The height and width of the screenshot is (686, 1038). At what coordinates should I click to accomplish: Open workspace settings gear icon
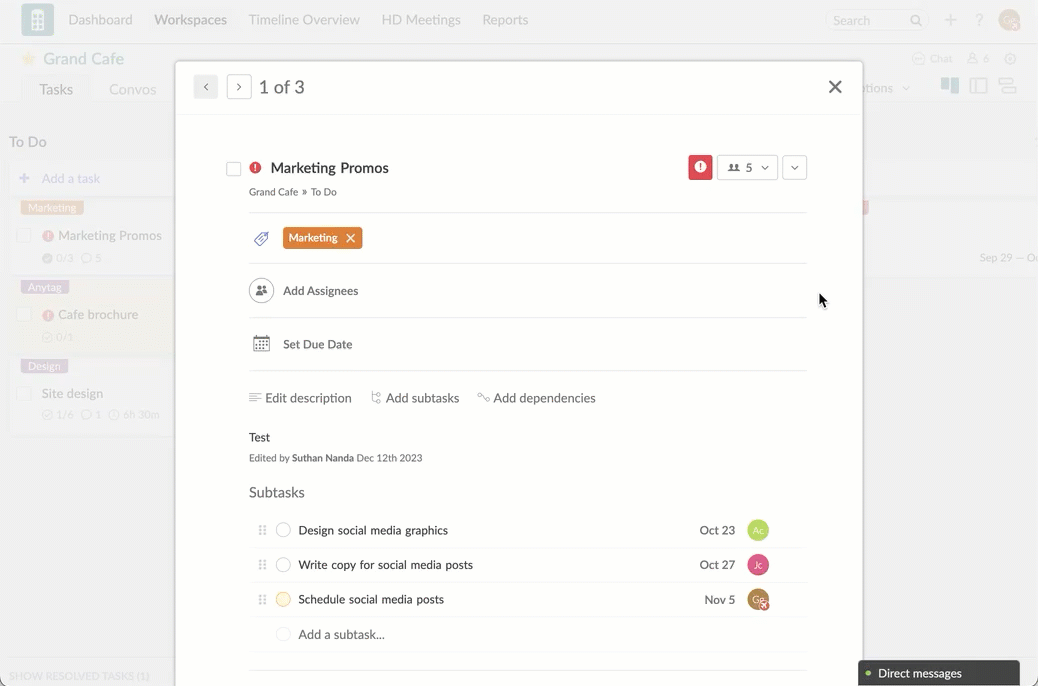pyautogui.click(x=1010, y=59)
